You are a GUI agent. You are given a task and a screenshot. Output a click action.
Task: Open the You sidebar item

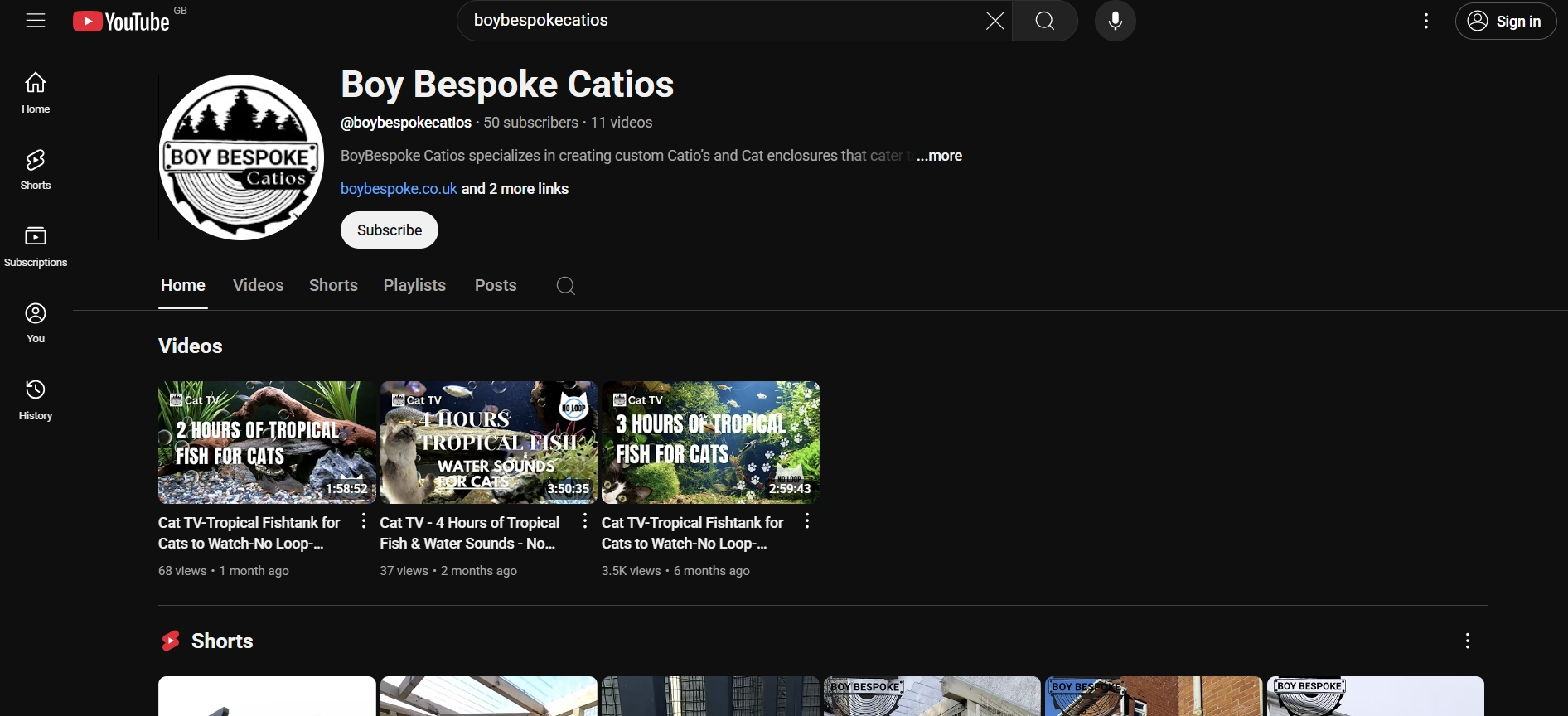pos(36,323)
